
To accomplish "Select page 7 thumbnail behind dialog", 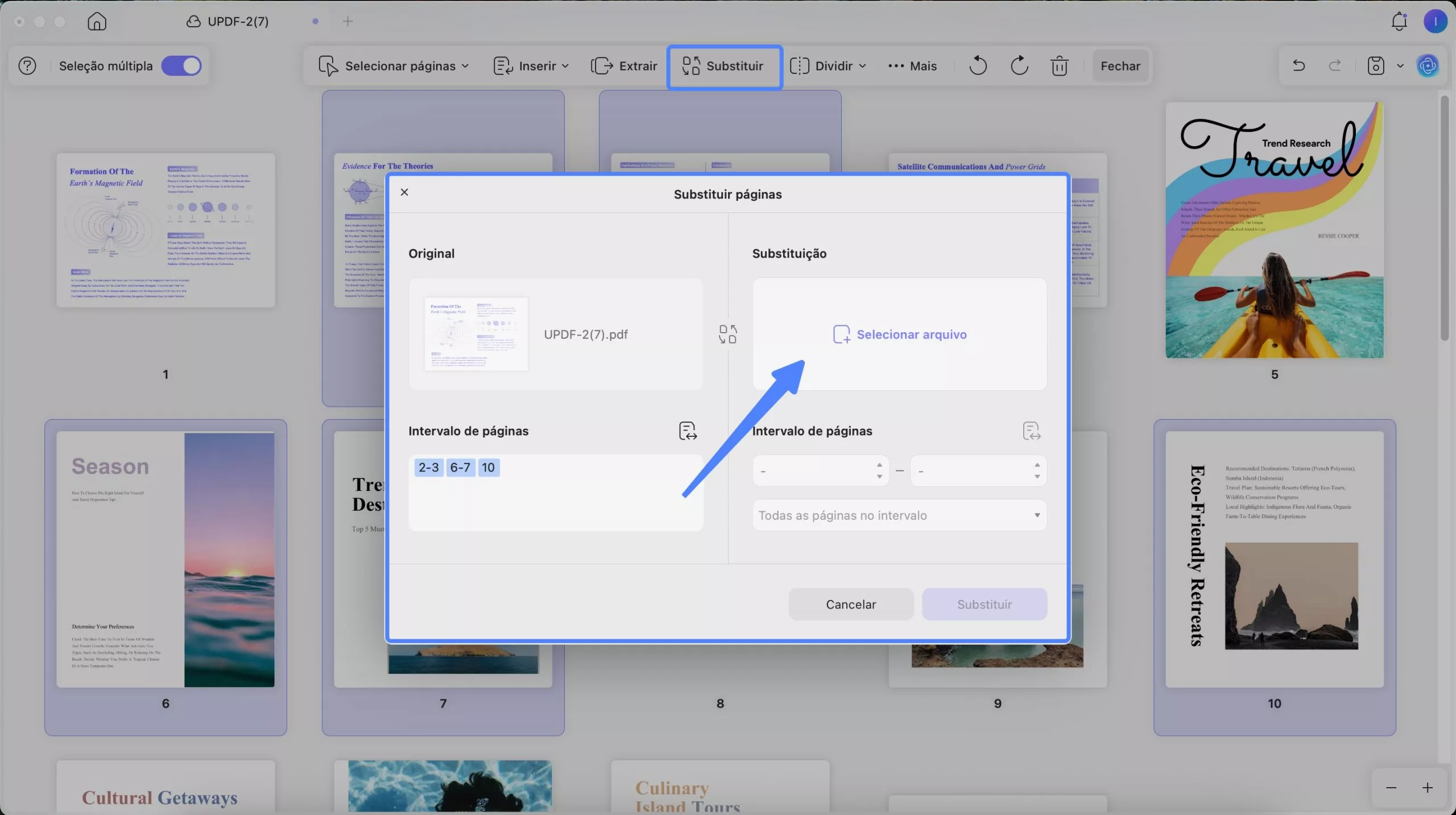I will coord(359,560).
